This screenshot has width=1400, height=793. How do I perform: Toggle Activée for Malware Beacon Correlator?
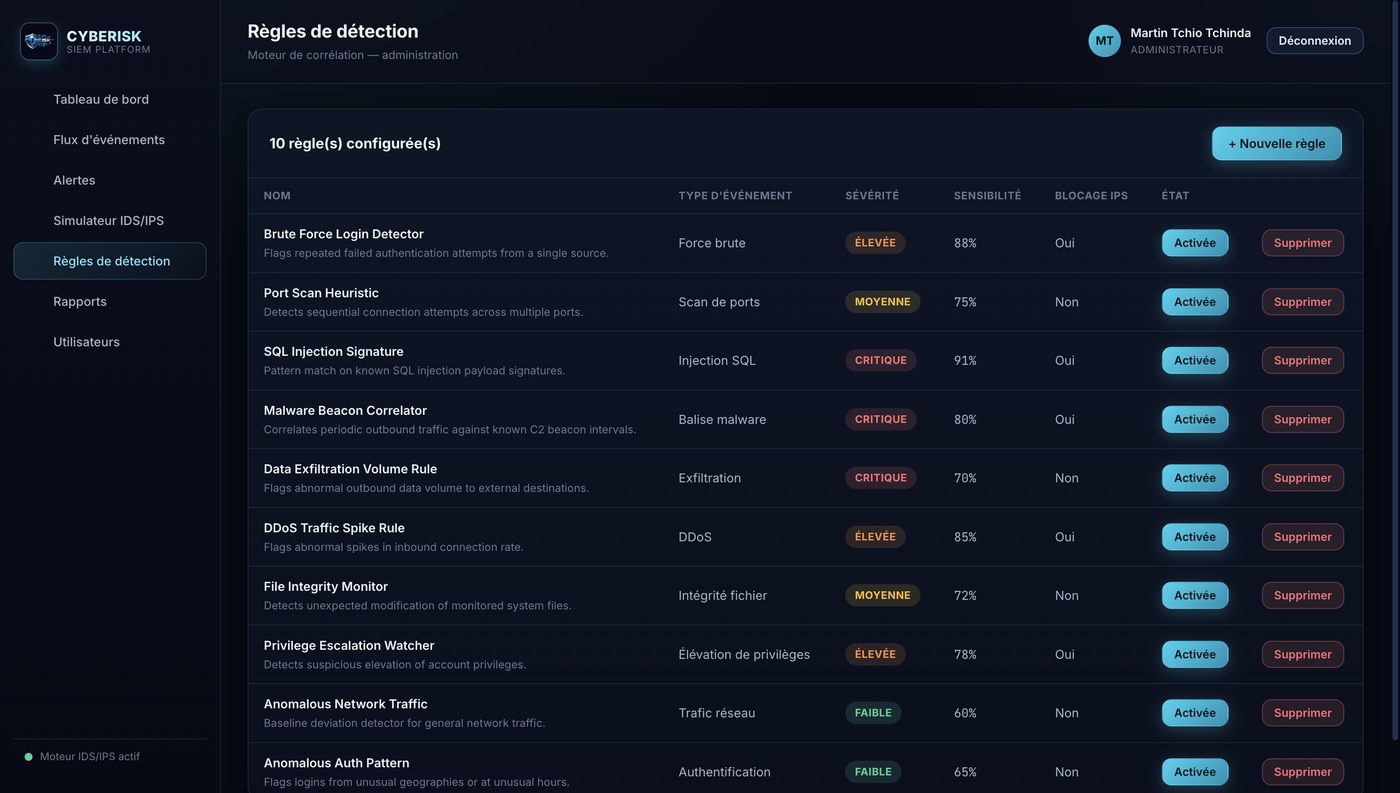pyautogui.click(x=1195, y=419)
